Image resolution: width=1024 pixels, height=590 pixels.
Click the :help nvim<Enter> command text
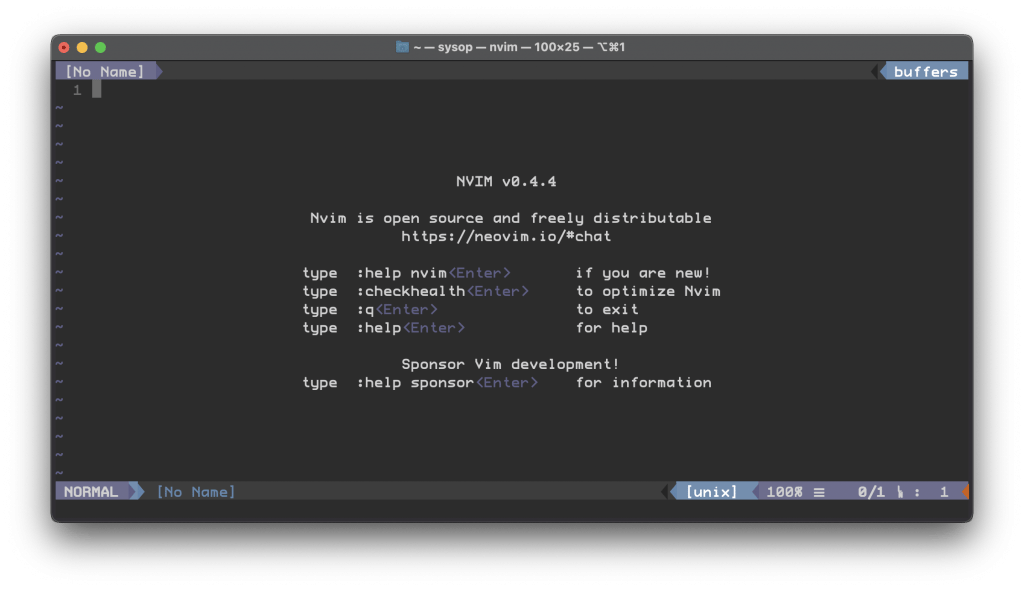[434, 273]
